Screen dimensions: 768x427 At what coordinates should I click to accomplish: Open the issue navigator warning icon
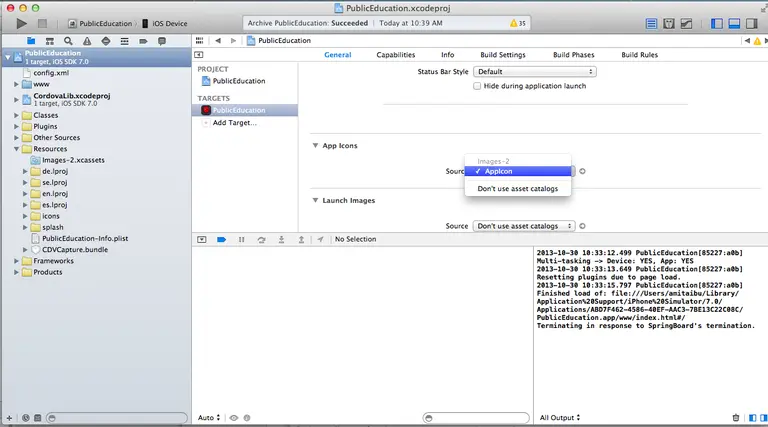87,41
